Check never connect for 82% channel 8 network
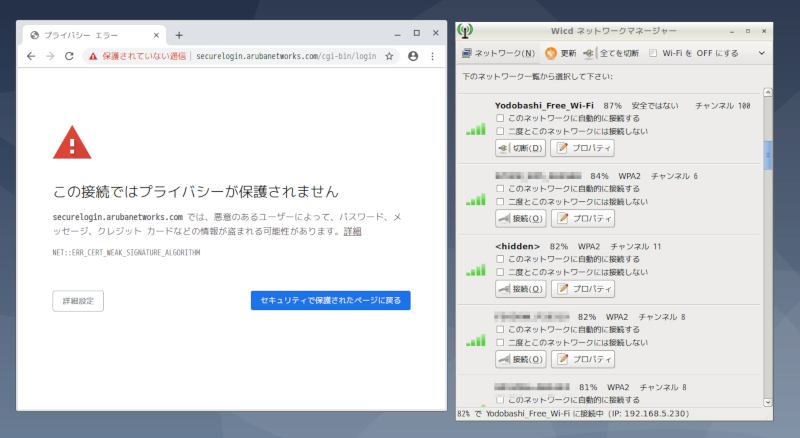The height and width of the screenshot is (438, 800). (x=500, y=343)
